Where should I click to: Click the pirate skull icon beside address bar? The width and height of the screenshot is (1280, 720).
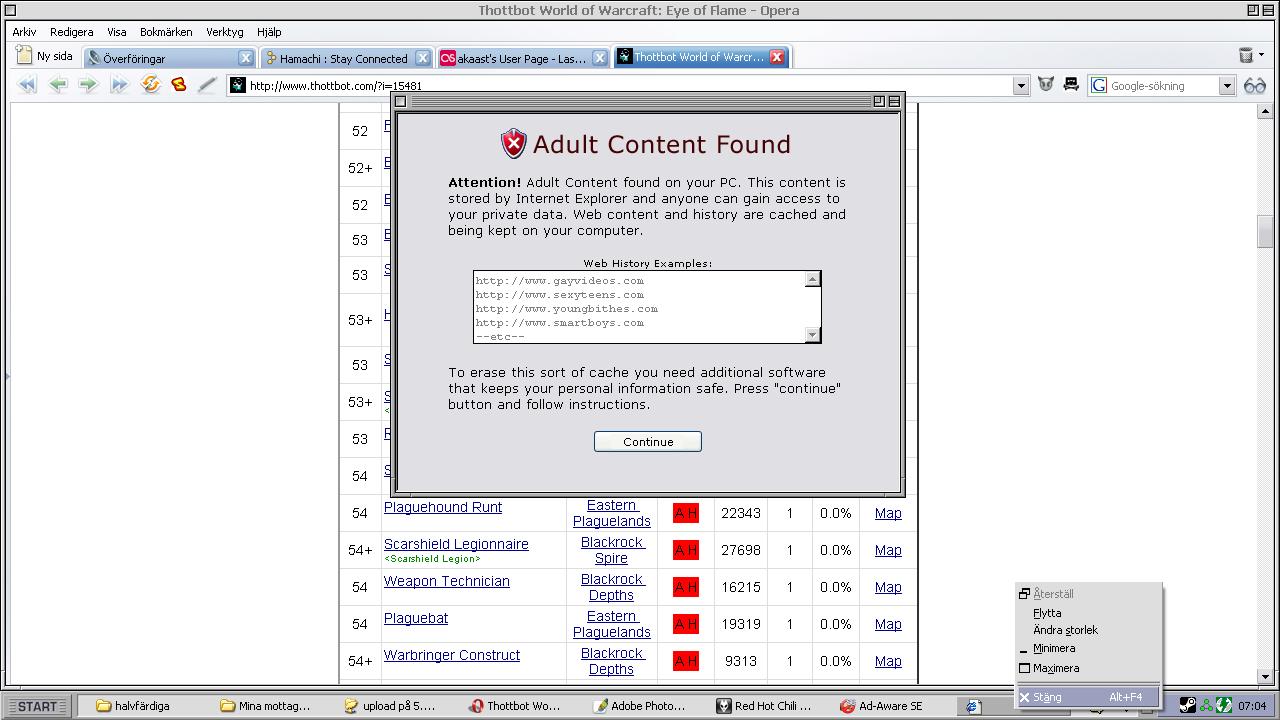click(1071, 85)
